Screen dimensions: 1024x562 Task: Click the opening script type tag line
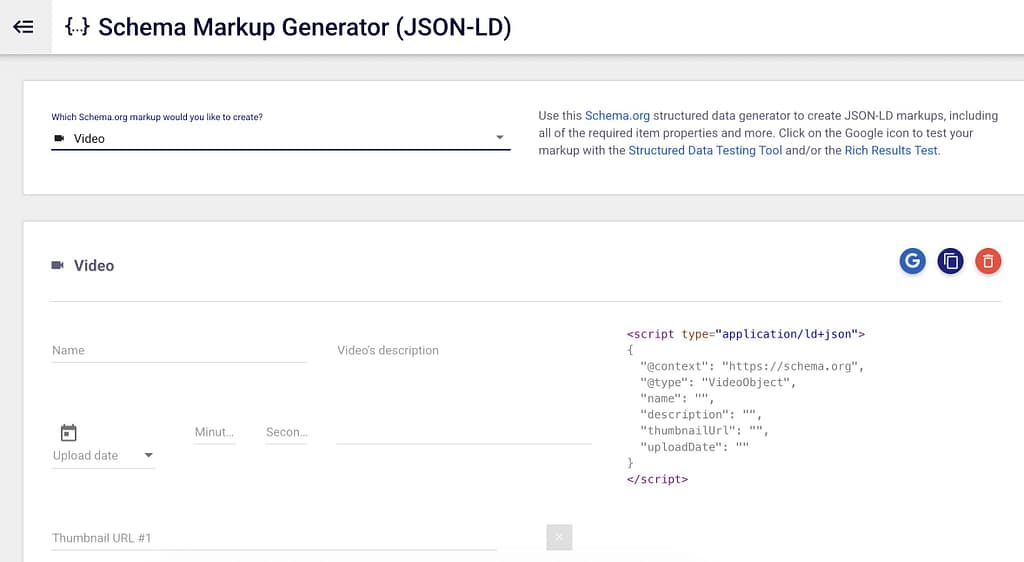[745, 334]
